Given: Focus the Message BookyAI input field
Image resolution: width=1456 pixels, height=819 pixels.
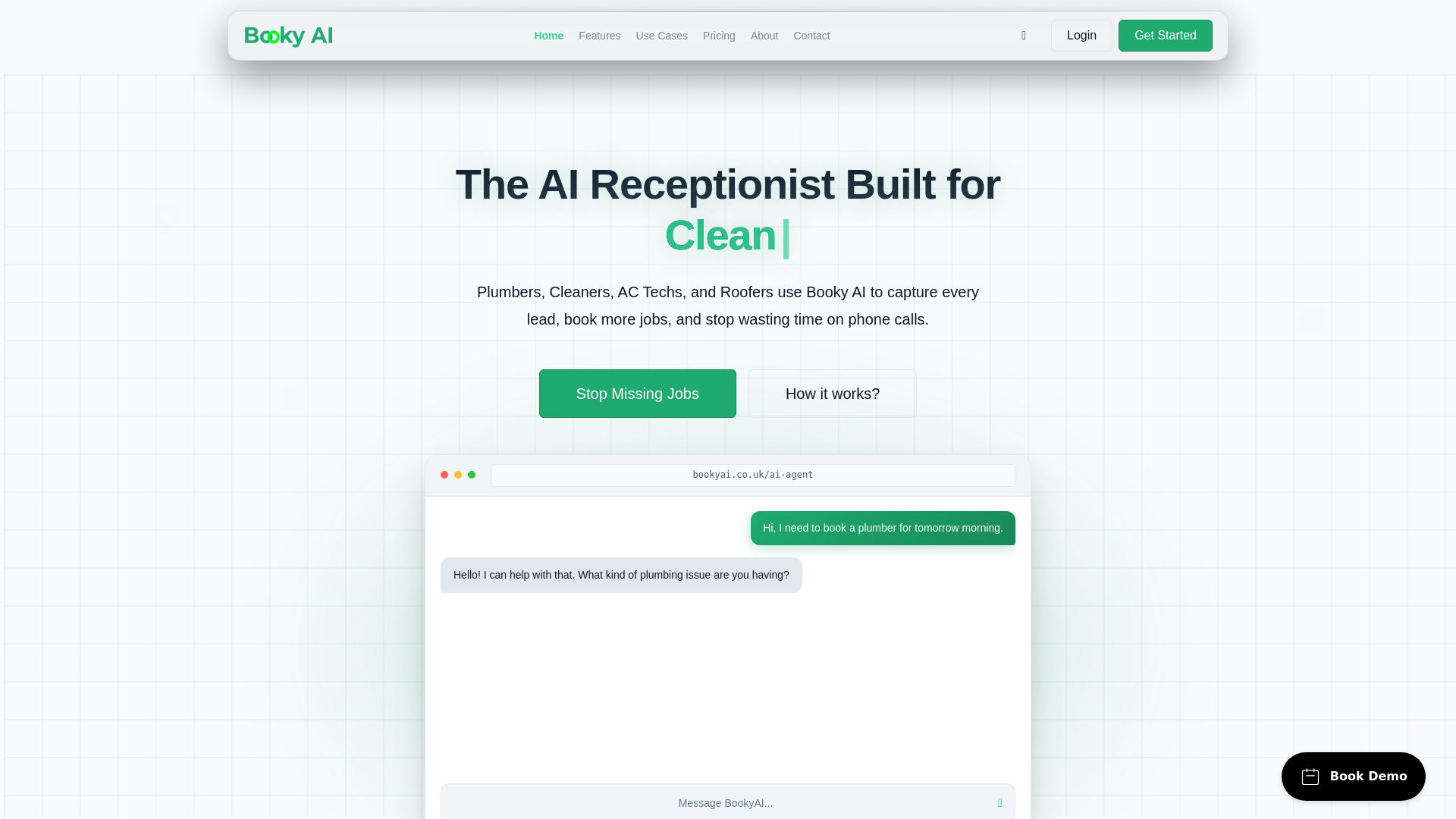Looking at the screenshot, I should click(727, 803).
